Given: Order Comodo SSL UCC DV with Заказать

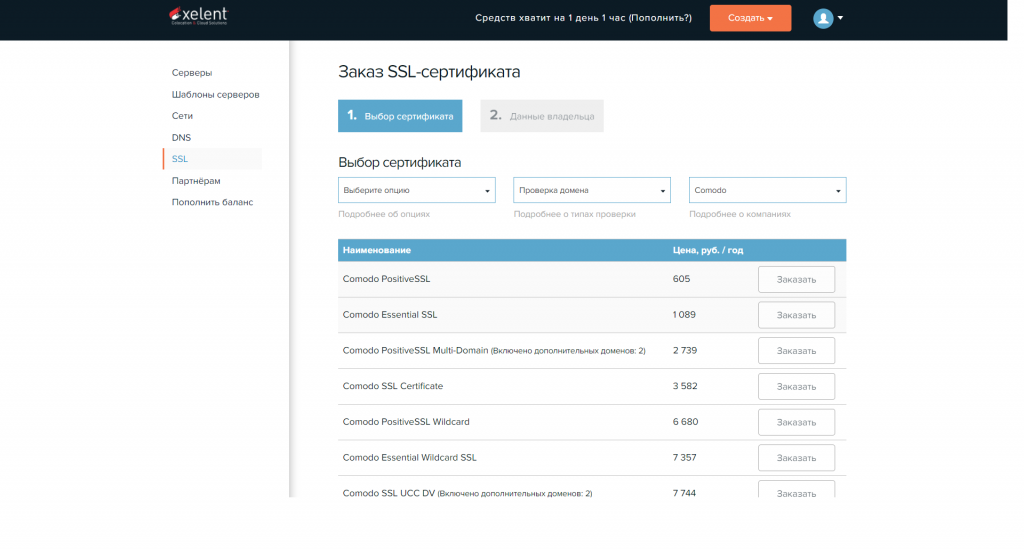Looking at the screenshot, I should tap(796, 490).
